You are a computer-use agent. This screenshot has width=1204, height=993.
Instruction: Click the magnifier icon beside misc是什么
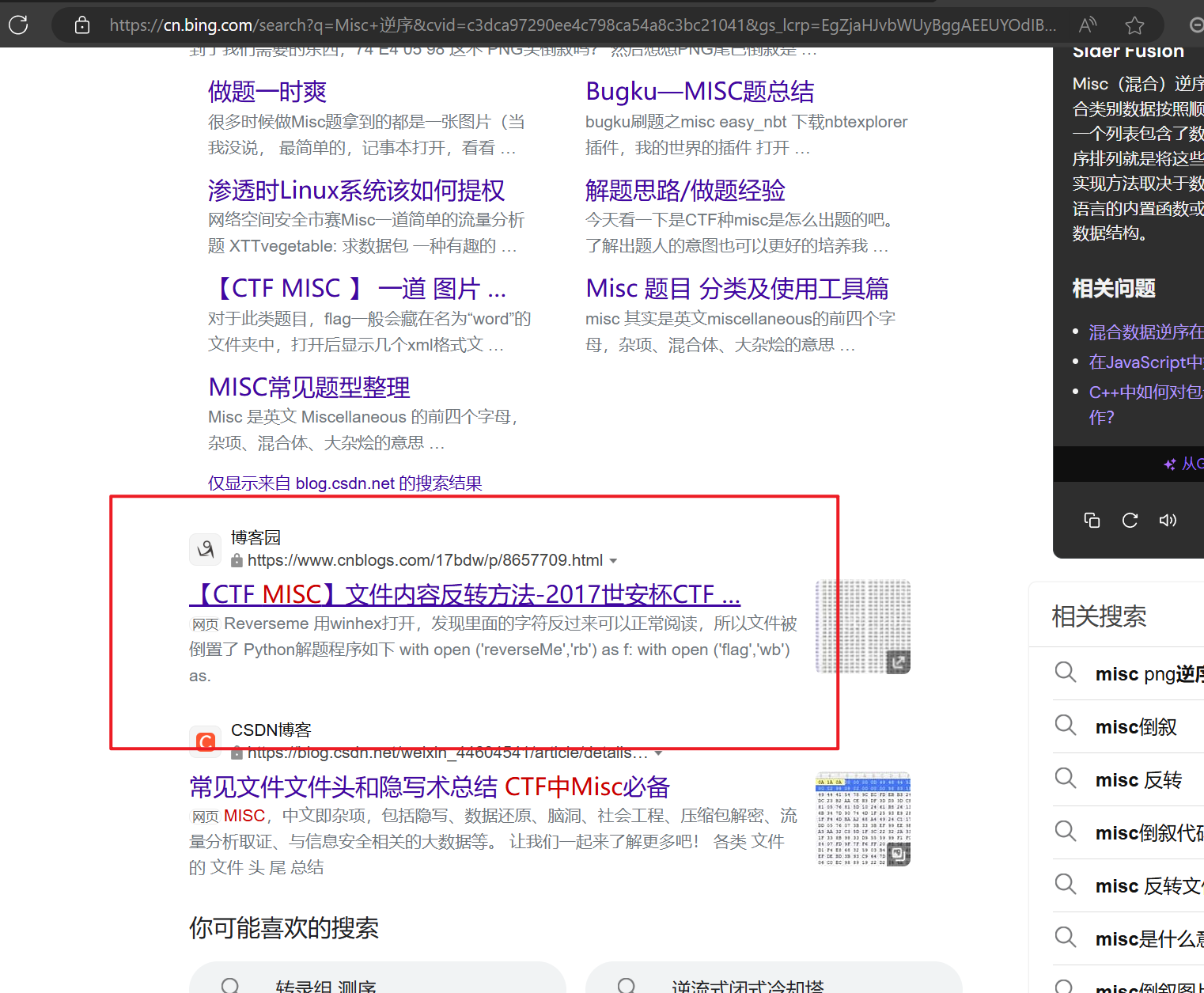click(1066, 938)
